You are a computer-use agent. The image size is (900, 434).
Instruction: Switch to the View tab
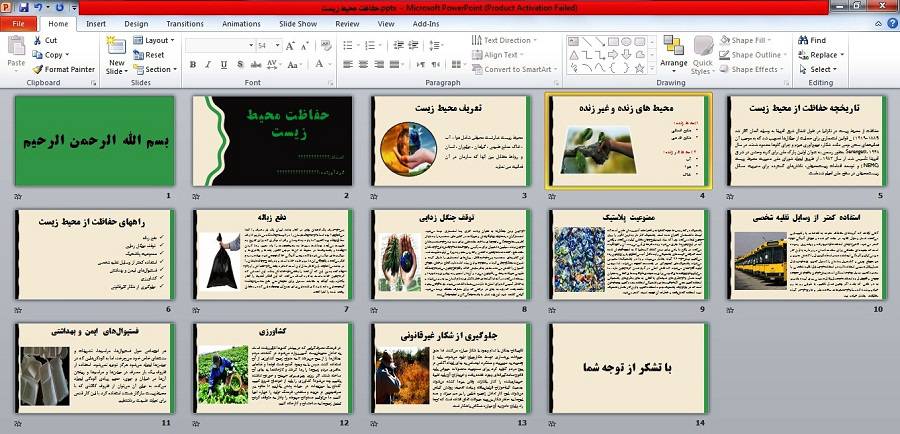pos(386,24)
